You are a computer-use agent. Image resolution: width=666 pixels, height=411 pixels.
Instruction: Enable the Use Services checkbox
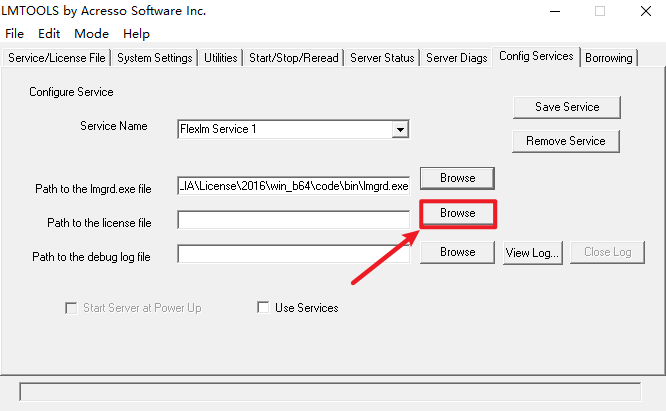[x=265, y=308]
